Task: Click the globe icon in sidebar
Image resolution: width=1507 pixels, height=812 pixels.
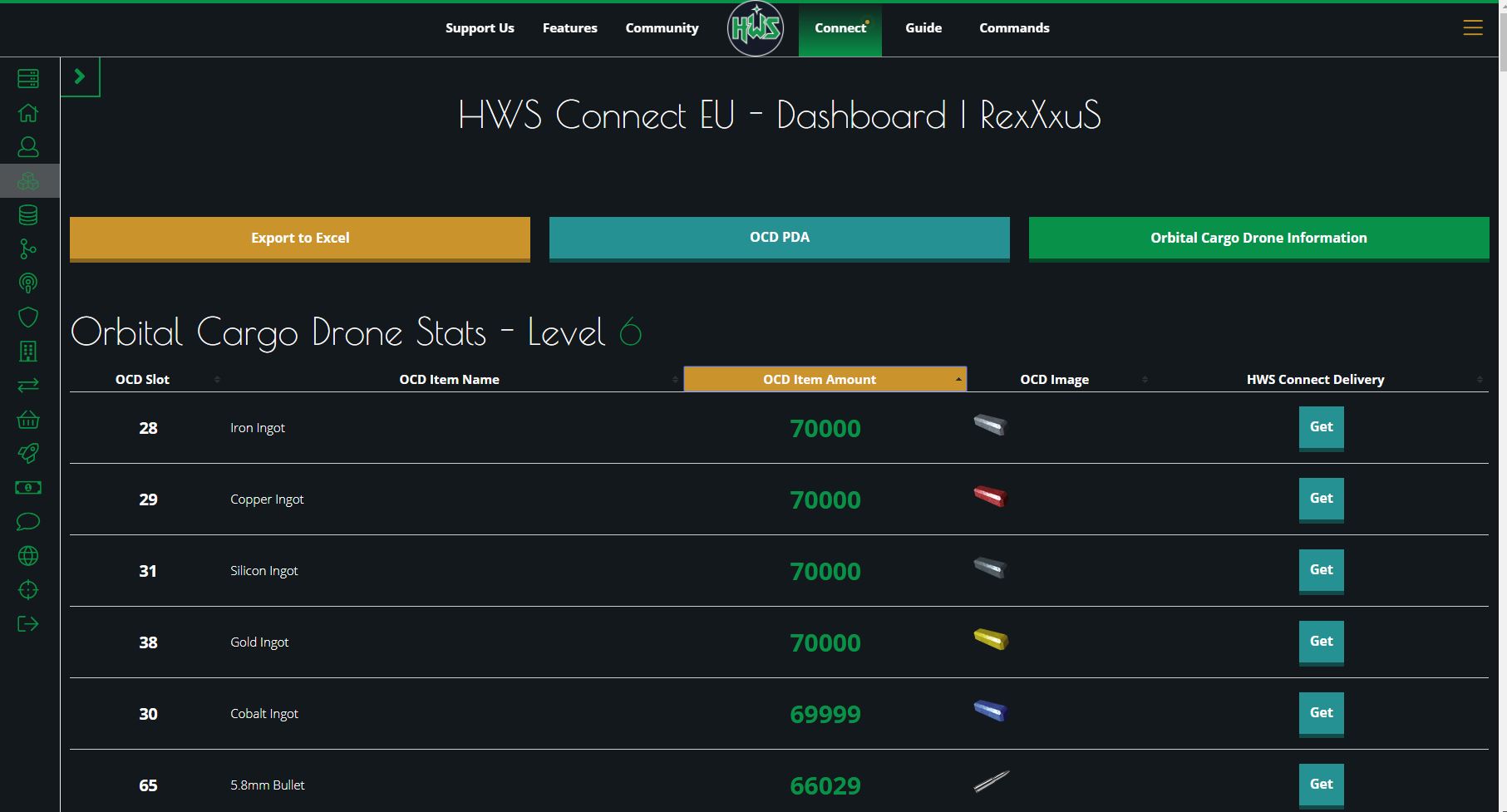Action: [x=28, y=556]
